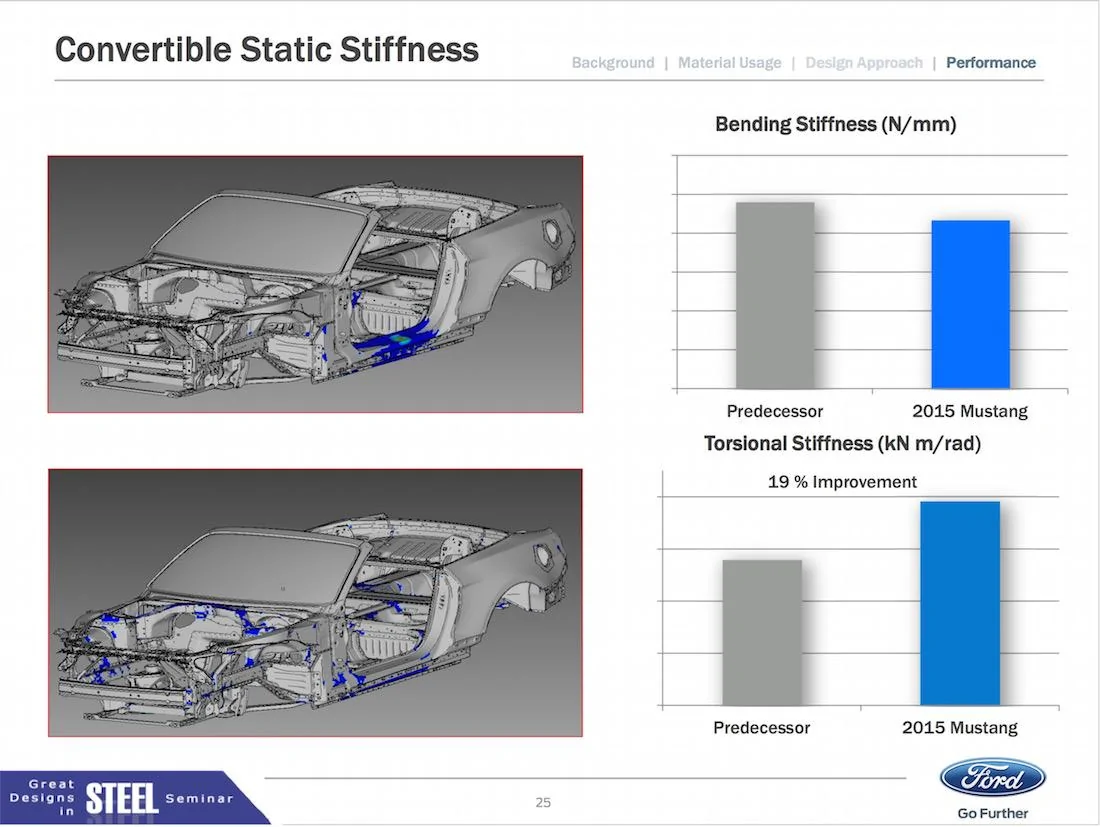Click the gray Predecessor bar in bending chart
This screenshot has width=1100, height=827.
tap(775, 295)
